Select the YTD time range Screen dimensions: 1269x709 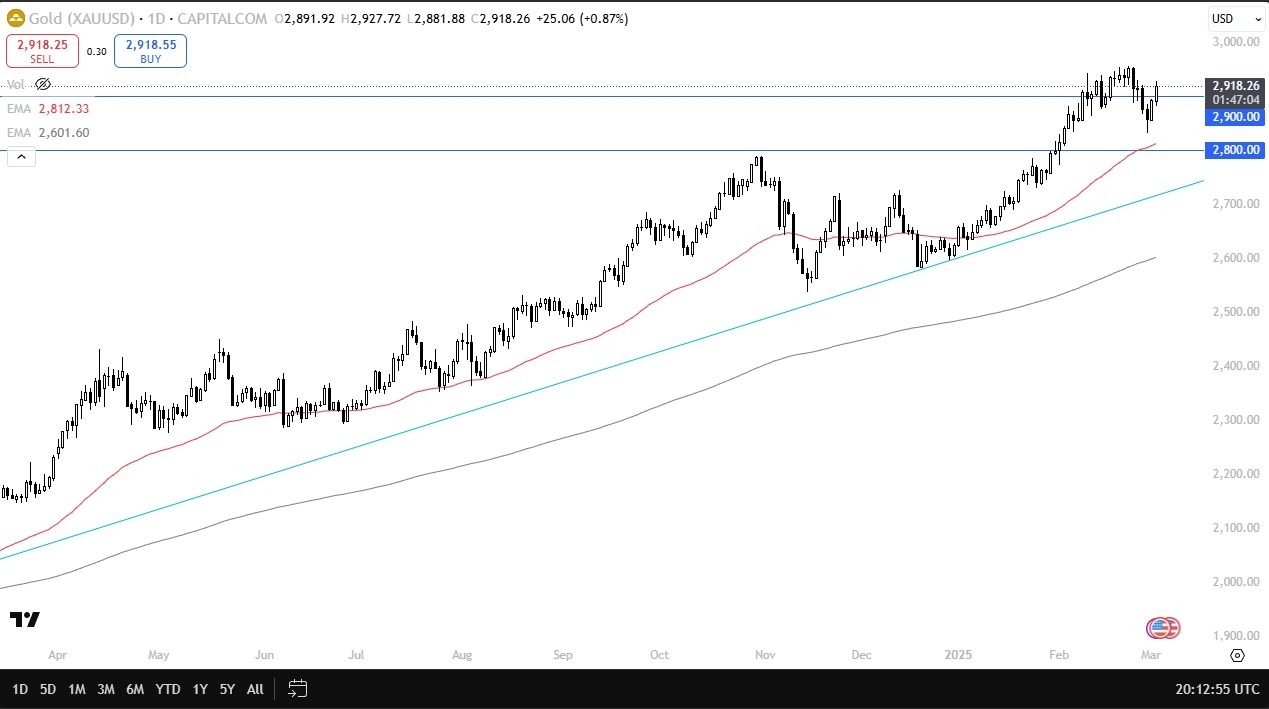pos(168,688)
